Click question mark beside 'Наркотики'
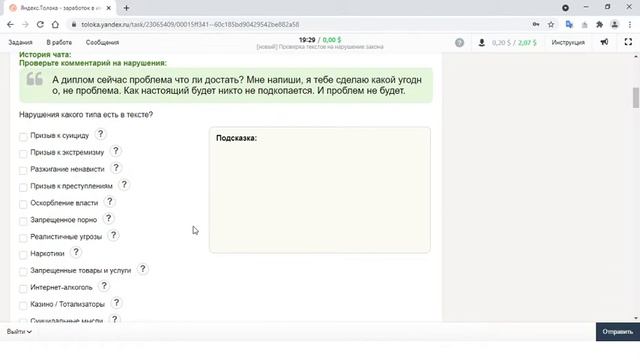 76,252
